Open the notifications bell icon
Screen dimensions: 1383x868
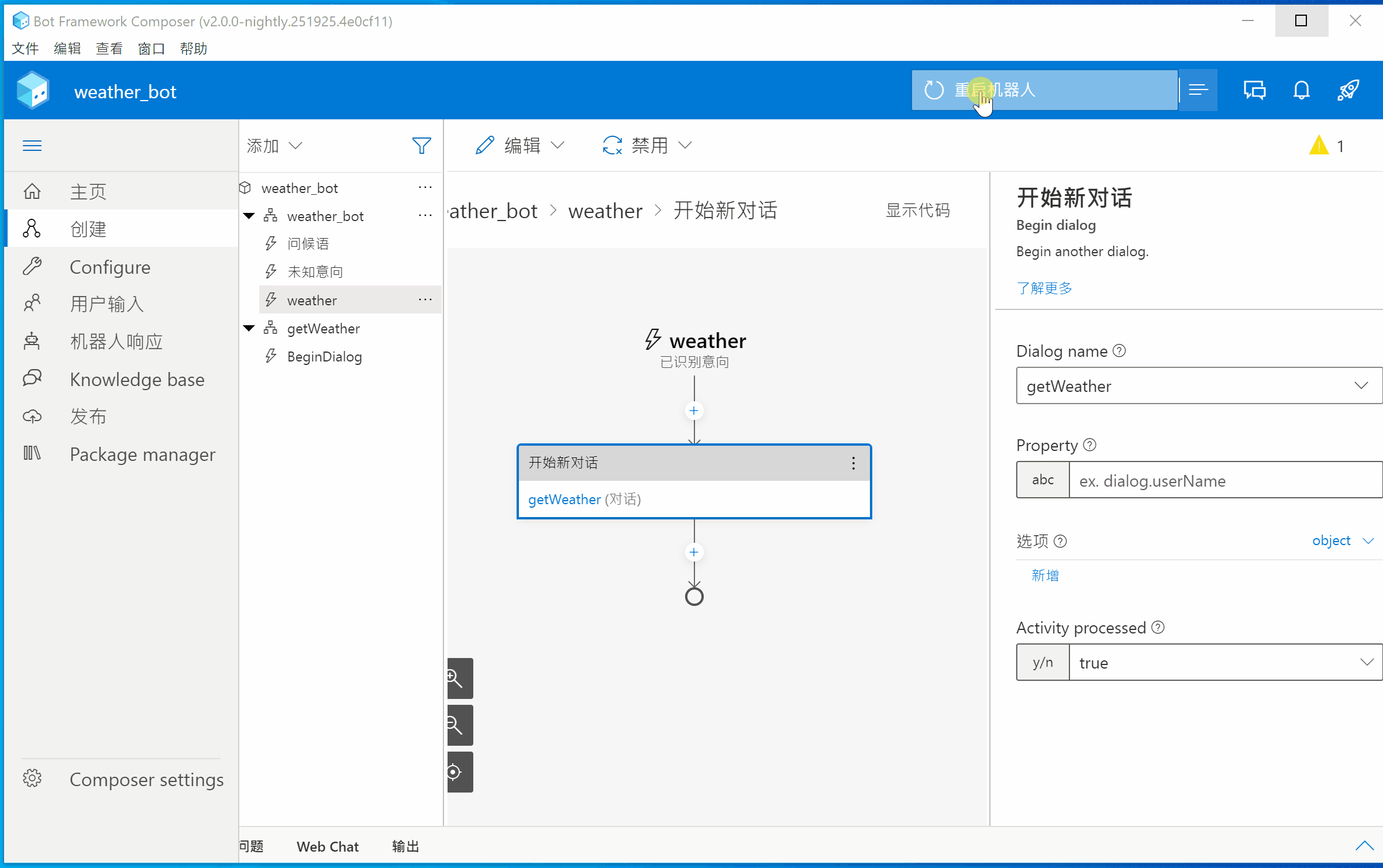click(x=1301, y=90)
